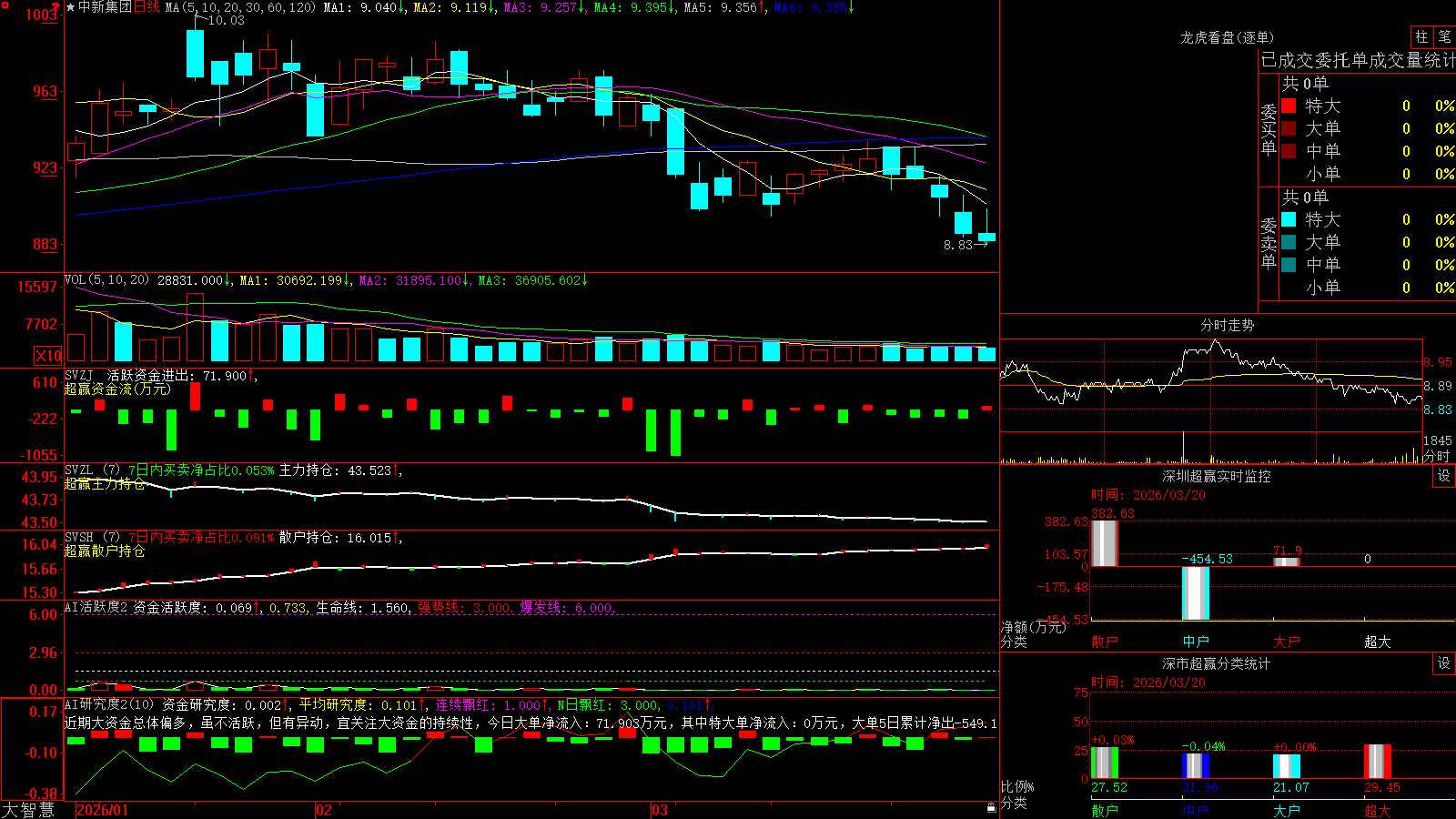Click the 委买单 section label

pyautogui.click(x=1269, y=129)
